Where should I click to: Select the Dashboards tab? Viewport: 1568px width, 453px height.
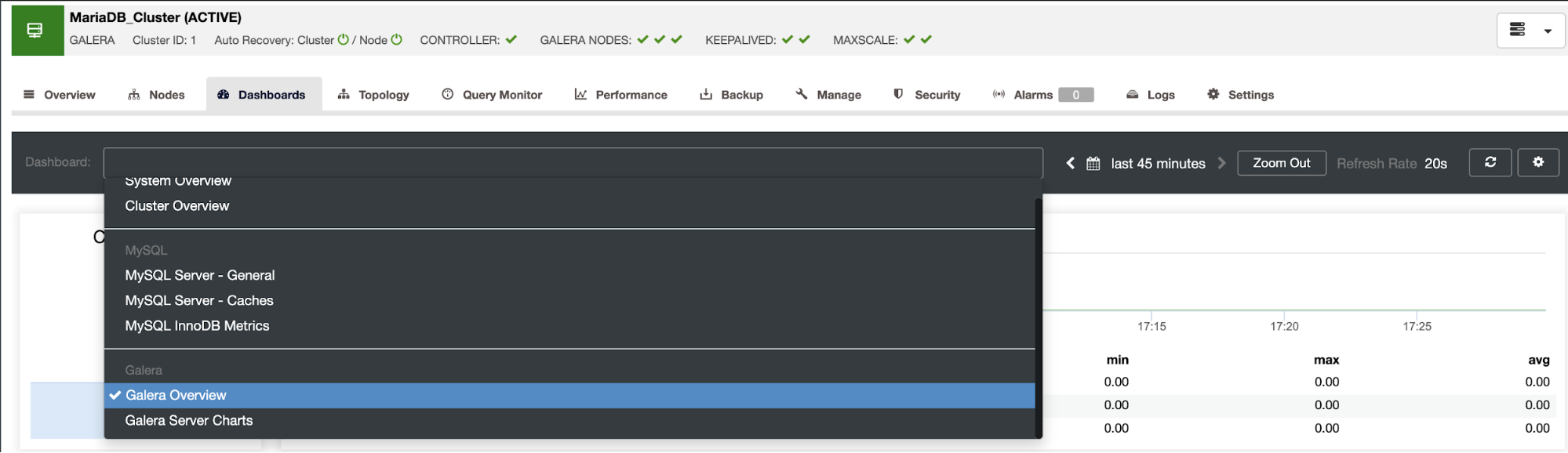pos(264,95)
